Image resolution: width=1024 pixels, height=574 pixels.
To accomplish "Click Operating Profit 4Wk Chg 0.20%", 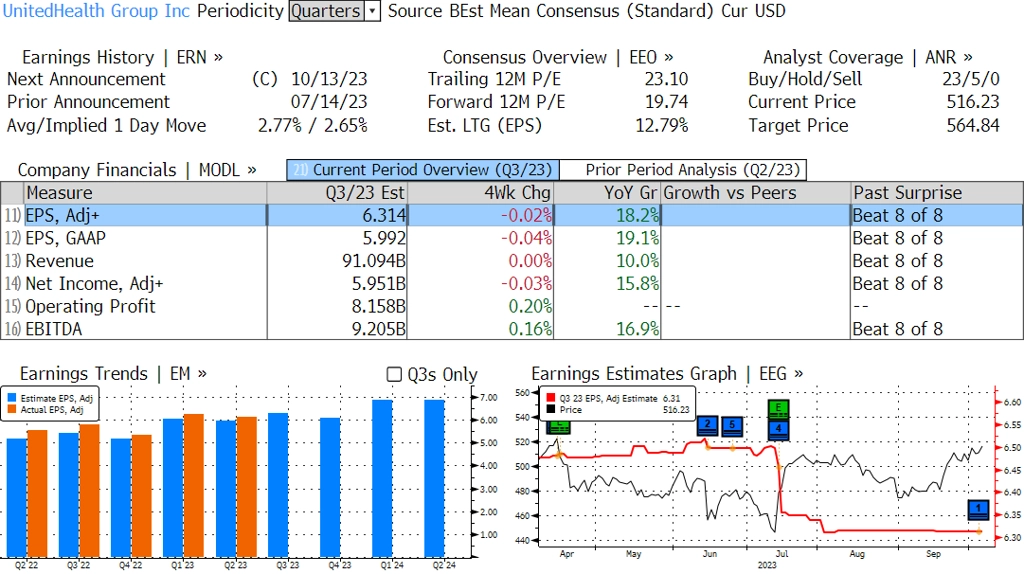I will click(530, 306).
